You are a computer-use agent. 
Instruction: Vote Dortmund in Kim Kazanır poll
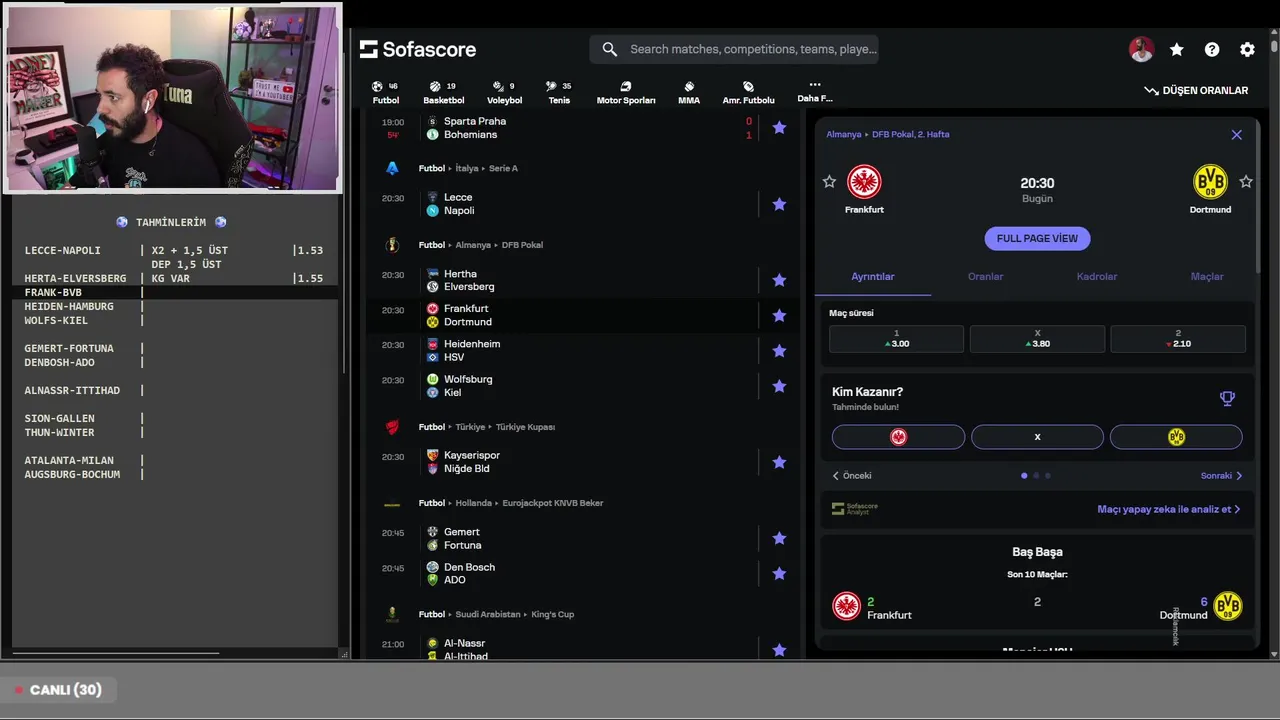pos(1176,437)
